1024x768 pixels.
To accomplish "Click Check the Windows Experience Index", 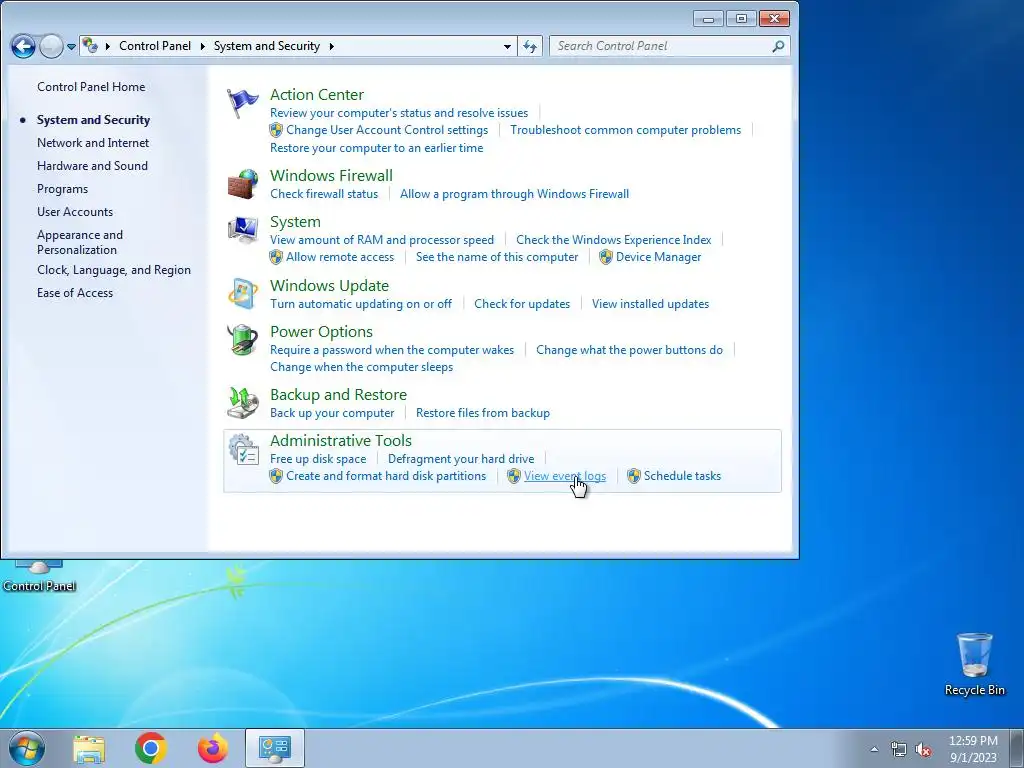I will coord(613,240).
